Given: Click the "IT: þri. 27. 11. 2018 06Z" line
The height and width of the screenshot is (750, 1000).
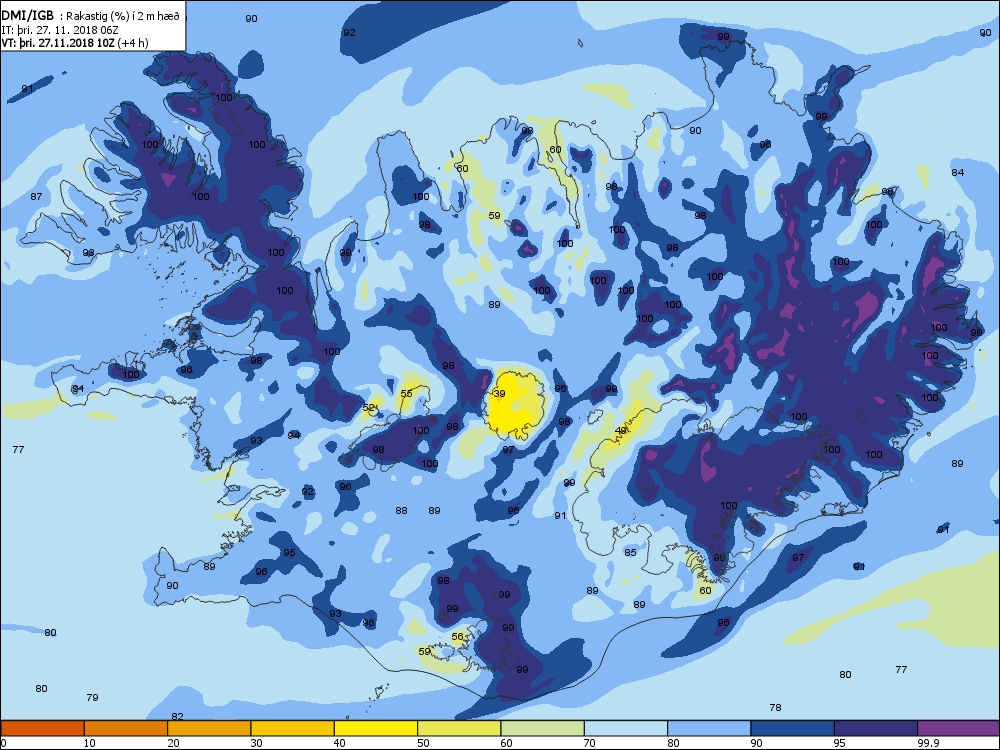Looking at the screenshot, I should pyautogui.click(x=60, y=30).
